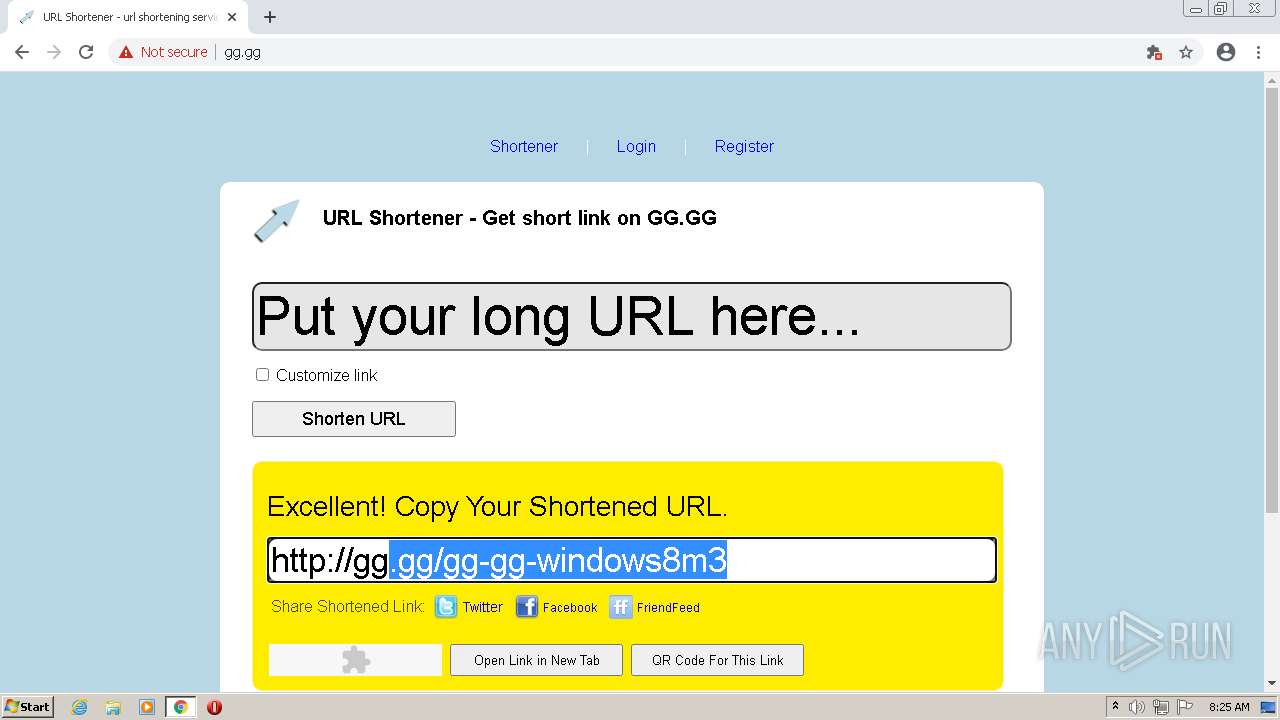Click the Twitter share text link

click(483, 607)
